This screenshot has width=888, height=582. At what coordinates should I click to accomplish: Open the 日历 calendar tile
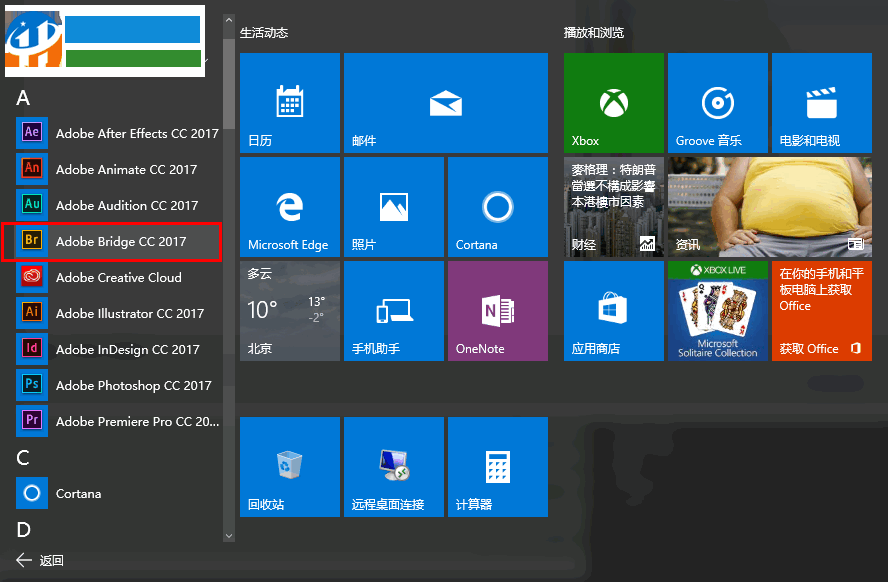point(290,103)
